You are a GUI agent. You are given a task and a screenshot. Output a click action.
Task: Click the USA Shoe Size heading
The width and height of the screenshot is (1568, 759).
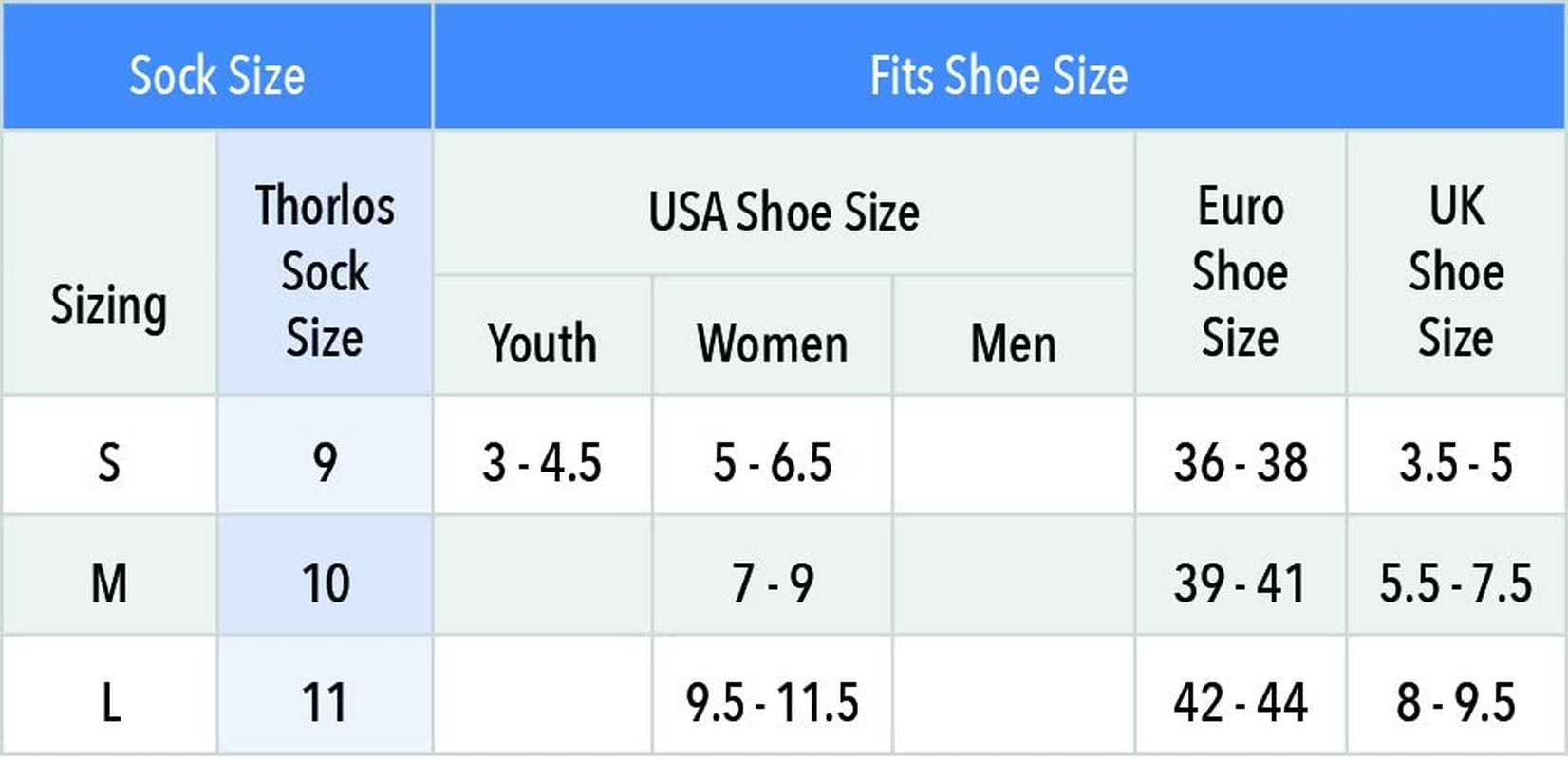pos(783,211)
